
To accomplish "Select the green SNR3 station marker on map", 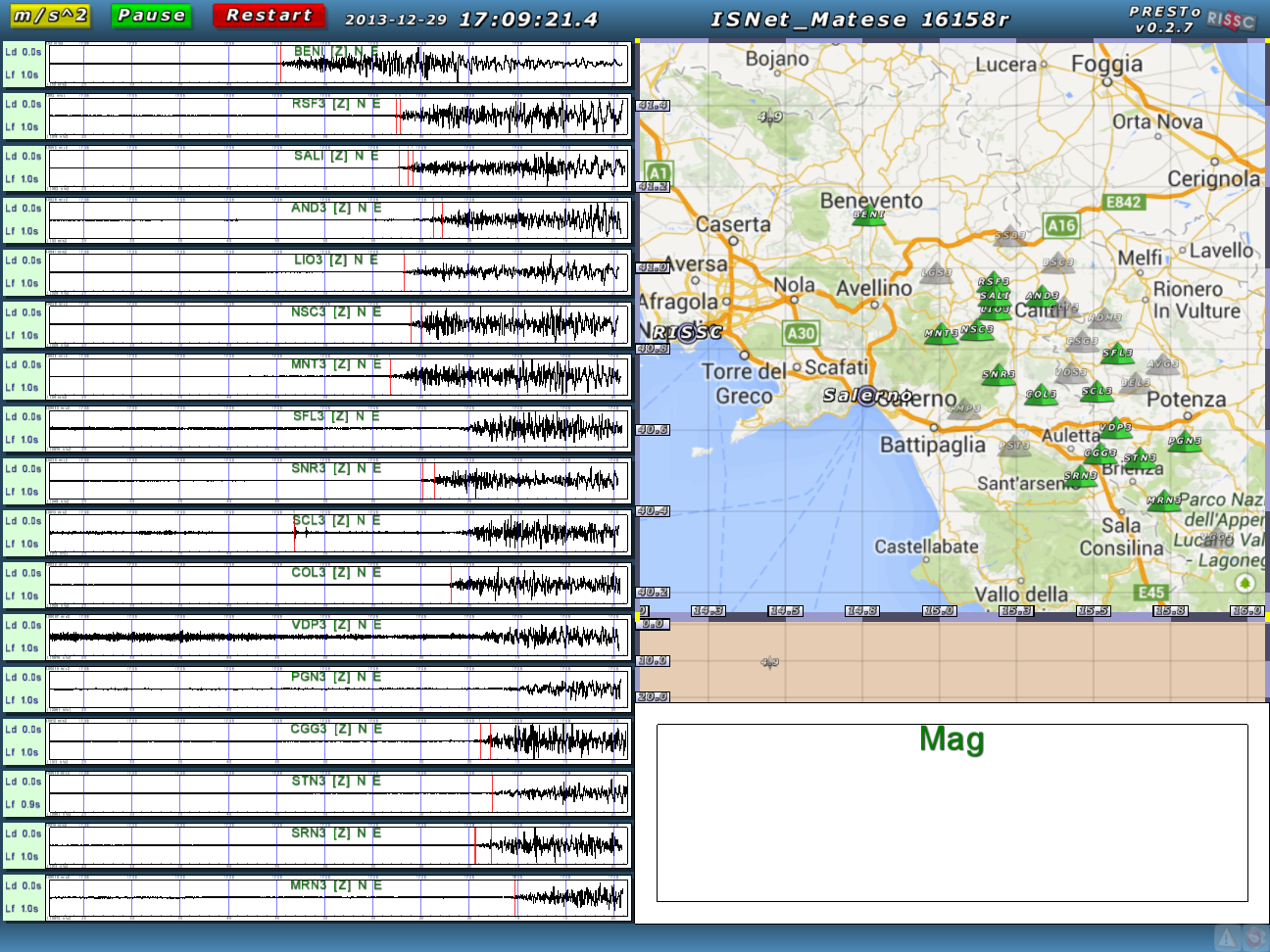I will 999,375.
